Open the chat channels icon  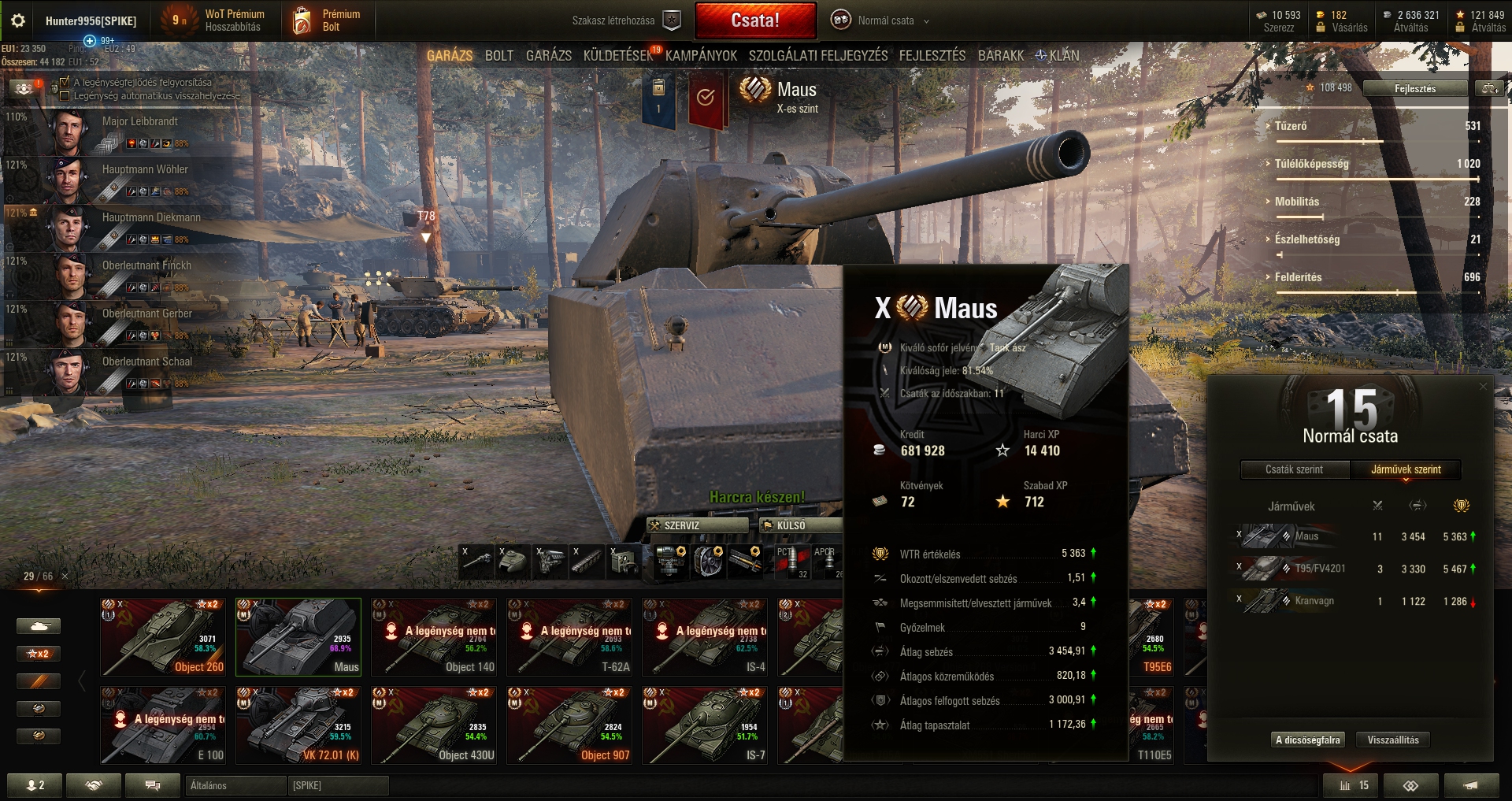point(153,785)
